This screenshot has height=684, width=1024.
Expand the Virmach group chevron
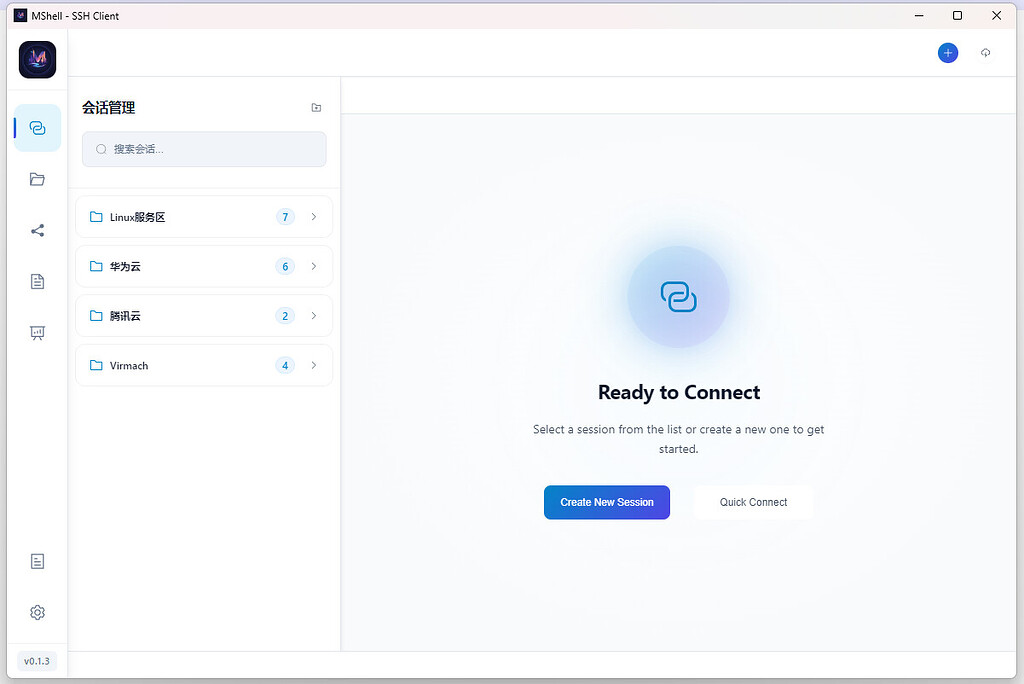[314, 365]
